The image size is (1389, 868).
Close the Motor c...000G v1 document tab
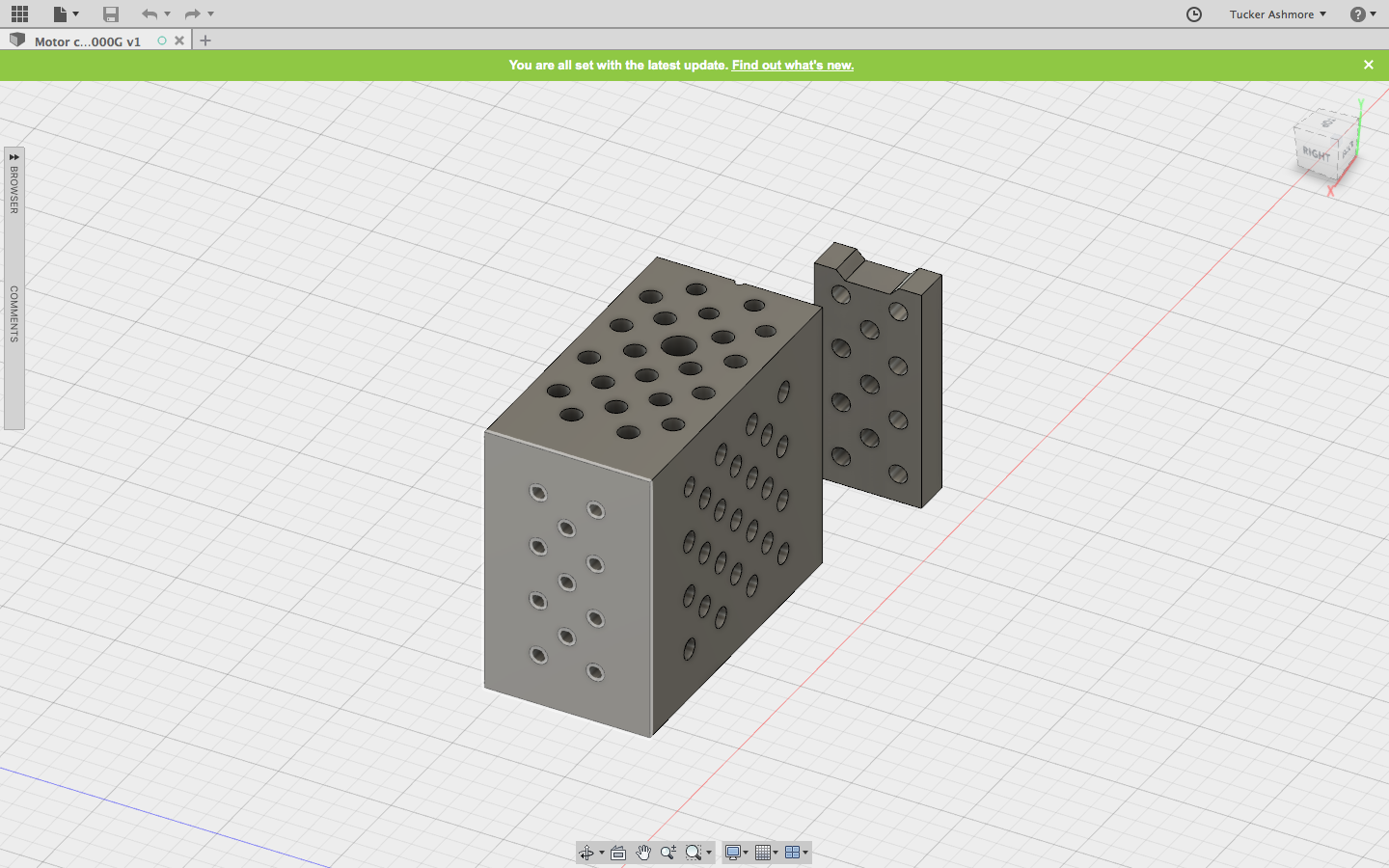tap(179, 41)
